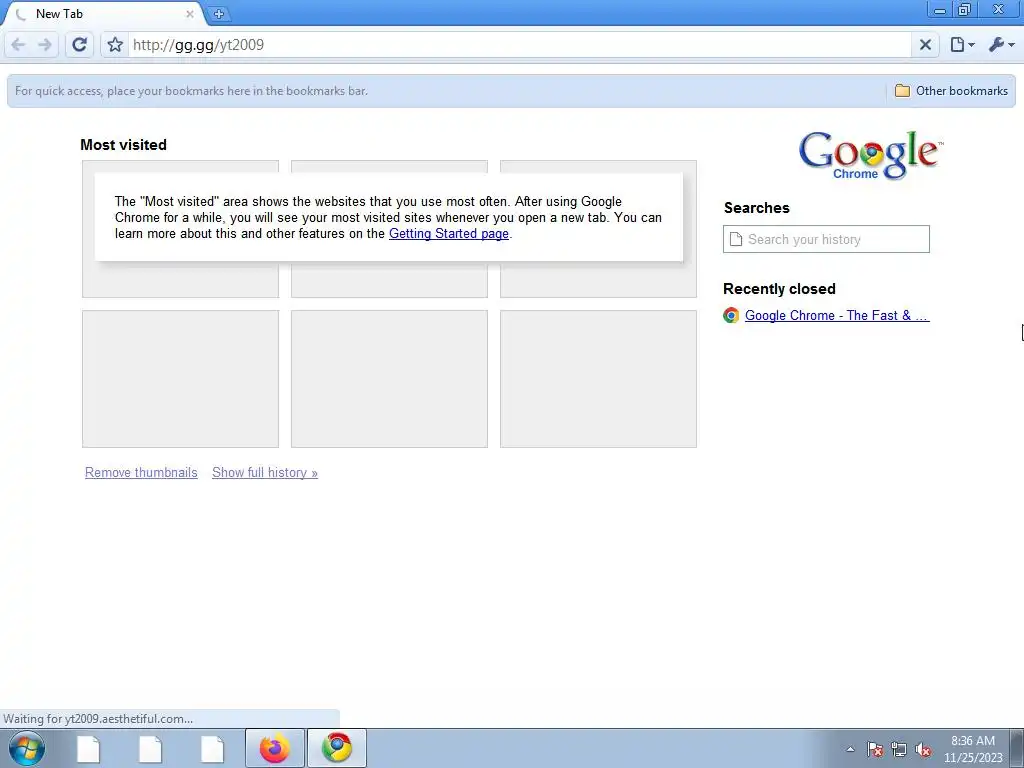Image resolution: width=1024 pixels, height=768 pixels.
Task: Click the Recently closed Chrome favicon
Action: [731, 315]
